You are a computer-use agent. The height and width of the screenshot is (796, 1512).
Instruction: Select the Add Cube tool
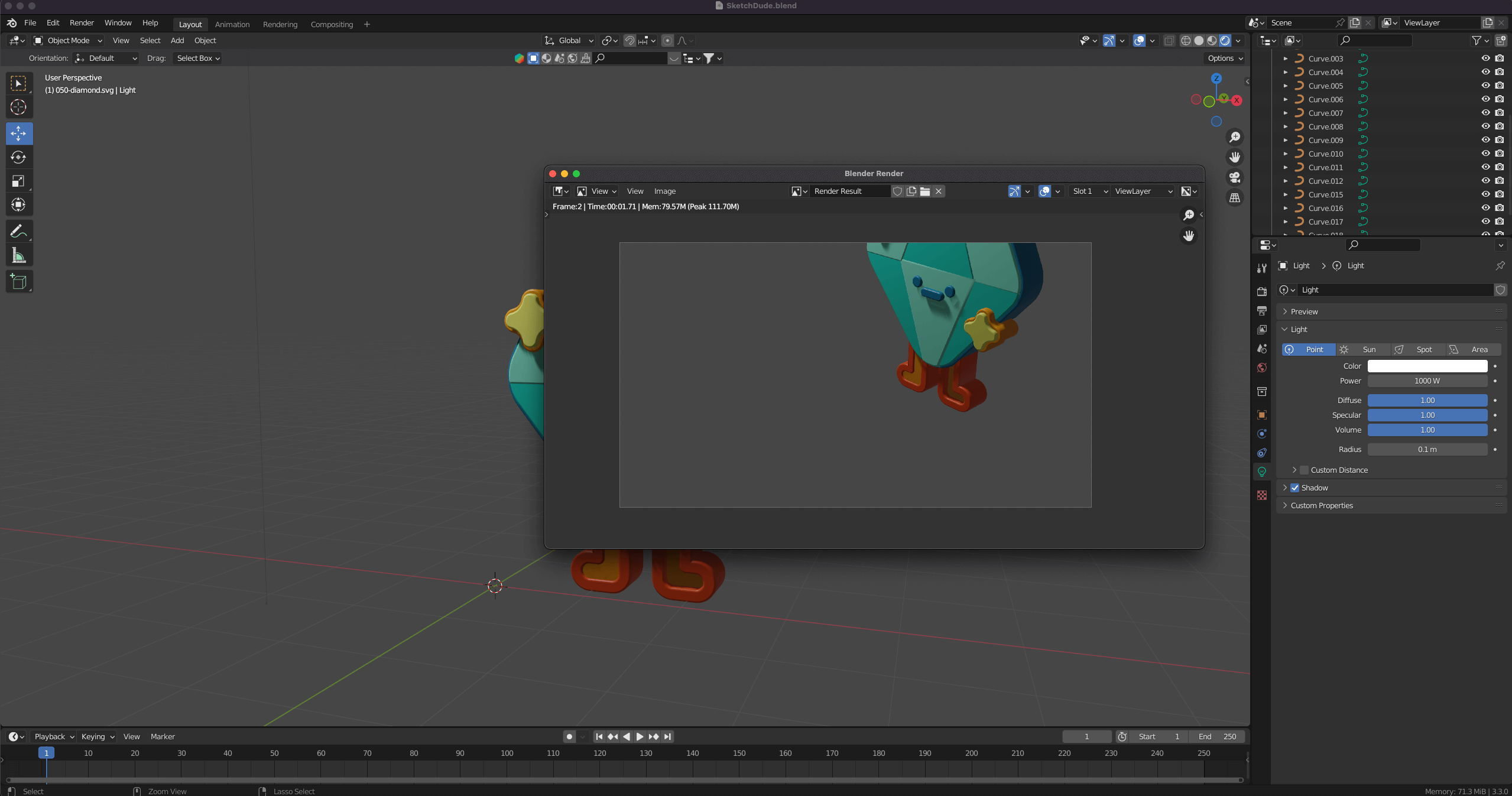pyautogui.click(x=19, y=281)
